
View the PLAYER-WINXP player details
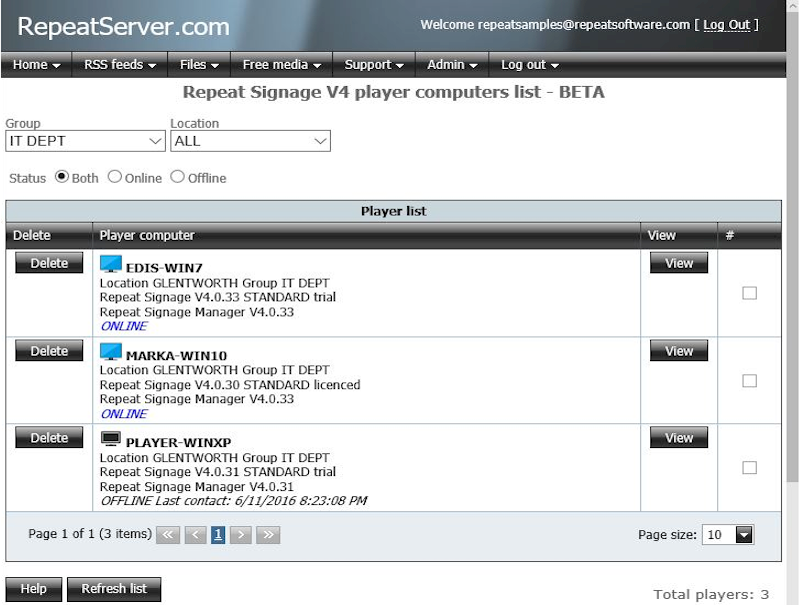[679, 438]
